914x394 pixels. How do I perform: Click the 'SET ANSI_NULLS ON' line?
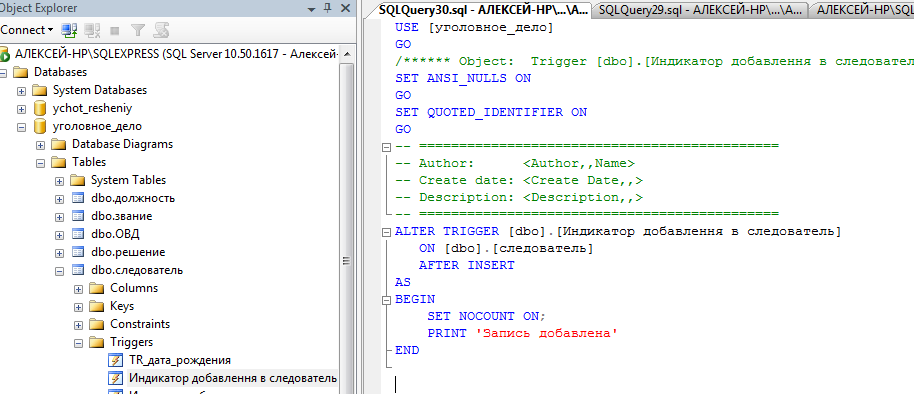click(463, 78)
